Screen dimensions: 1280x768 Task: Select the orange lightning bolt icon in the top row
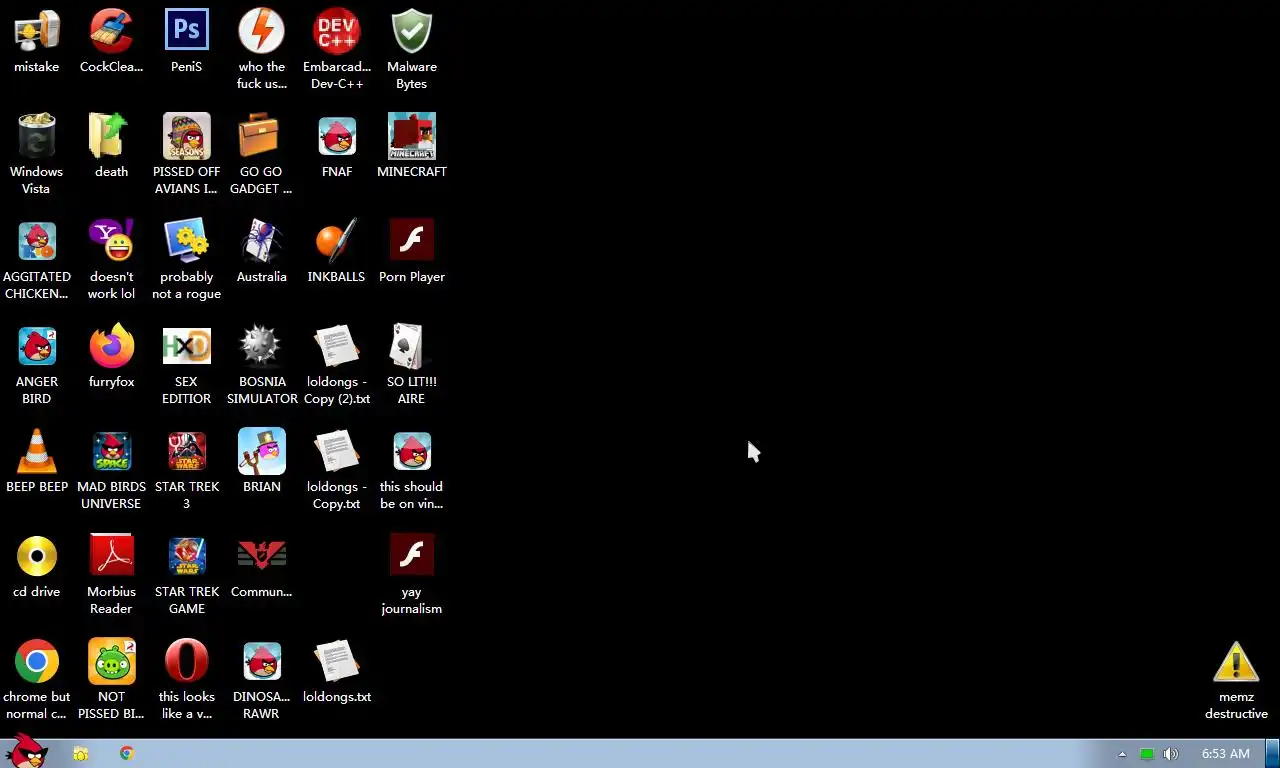point(262,31)
